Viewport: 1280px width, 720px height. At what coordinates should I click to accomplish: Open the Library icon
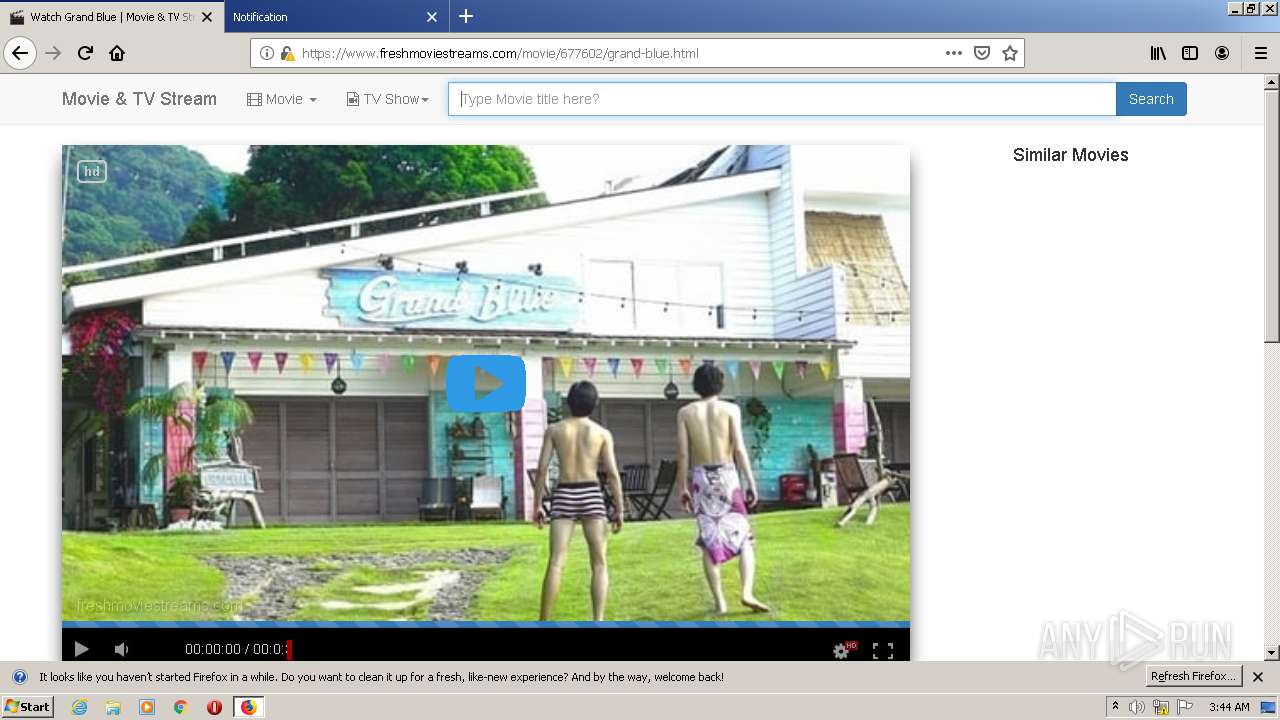coord(1158,53)
